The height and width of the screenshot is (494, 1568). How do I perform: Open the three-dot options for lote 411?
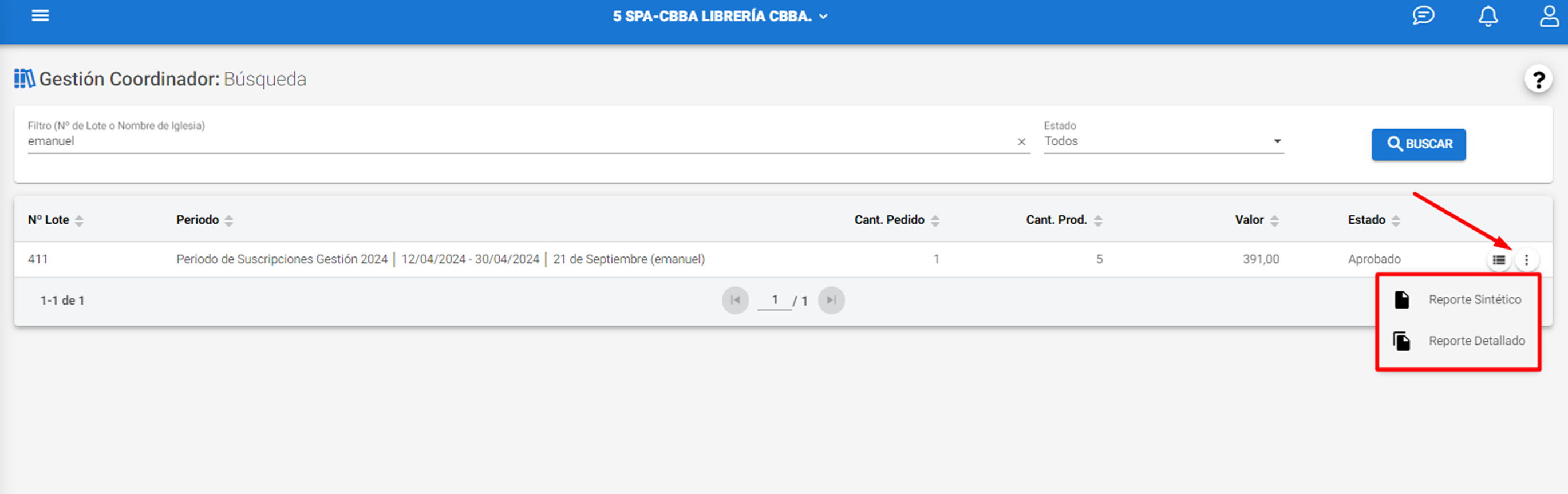(x=1526, y=260)
